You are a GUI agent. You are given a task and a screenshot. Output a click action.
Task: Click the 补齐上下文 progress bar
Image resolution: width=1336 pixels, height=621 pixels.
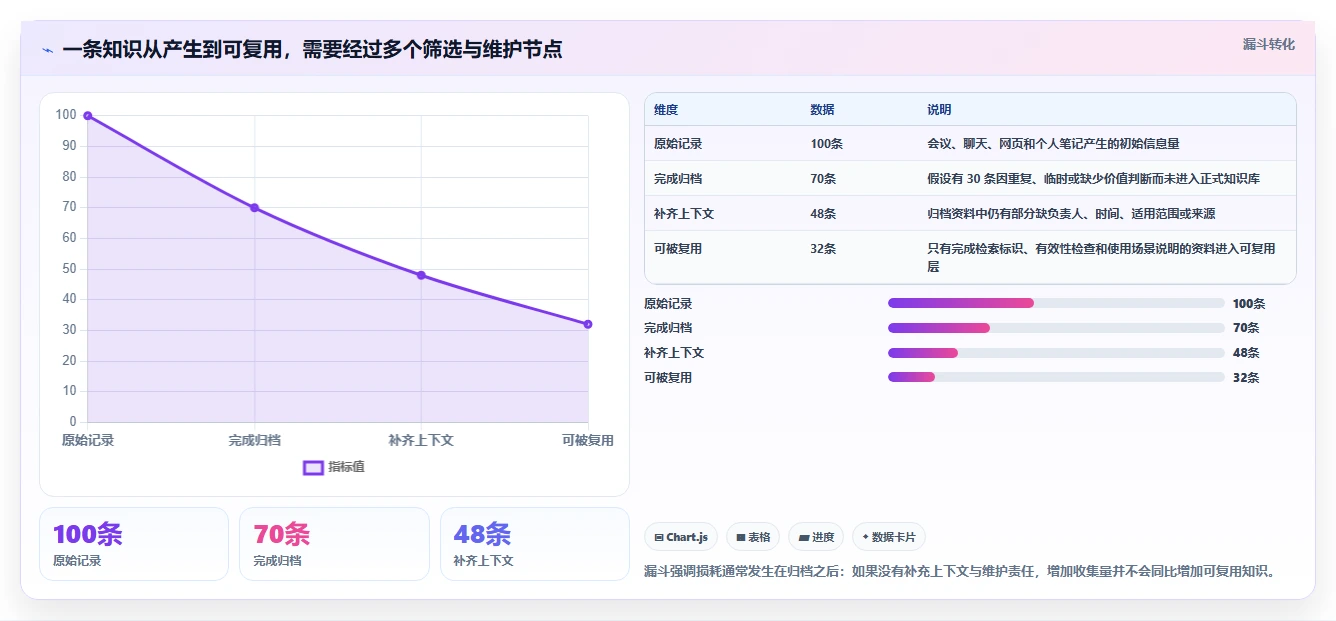pyautogui.click(x=1056, y=352)
